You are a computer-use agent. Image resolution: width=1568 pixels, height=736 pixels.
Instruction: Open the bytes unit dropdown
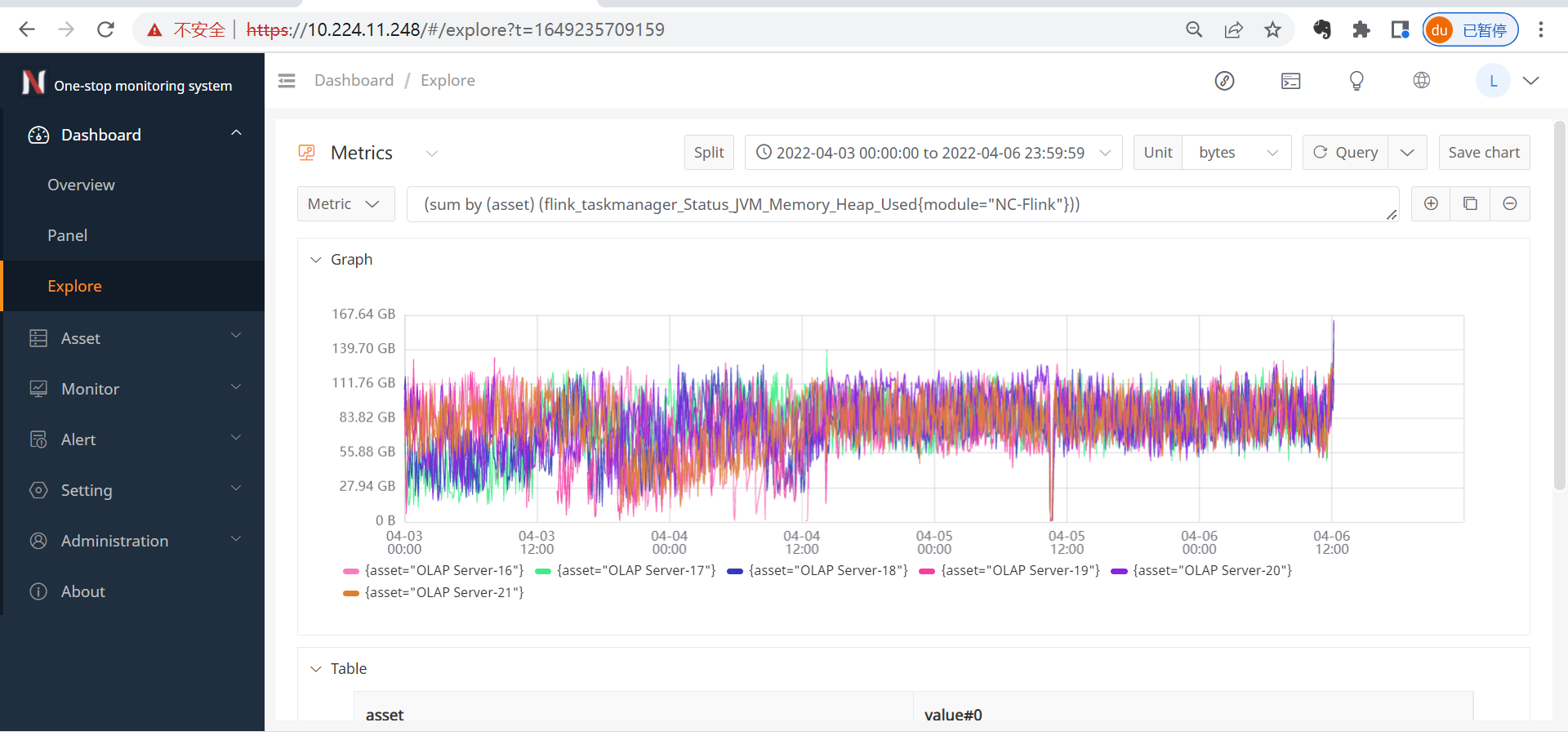[x=1236, y=153]
